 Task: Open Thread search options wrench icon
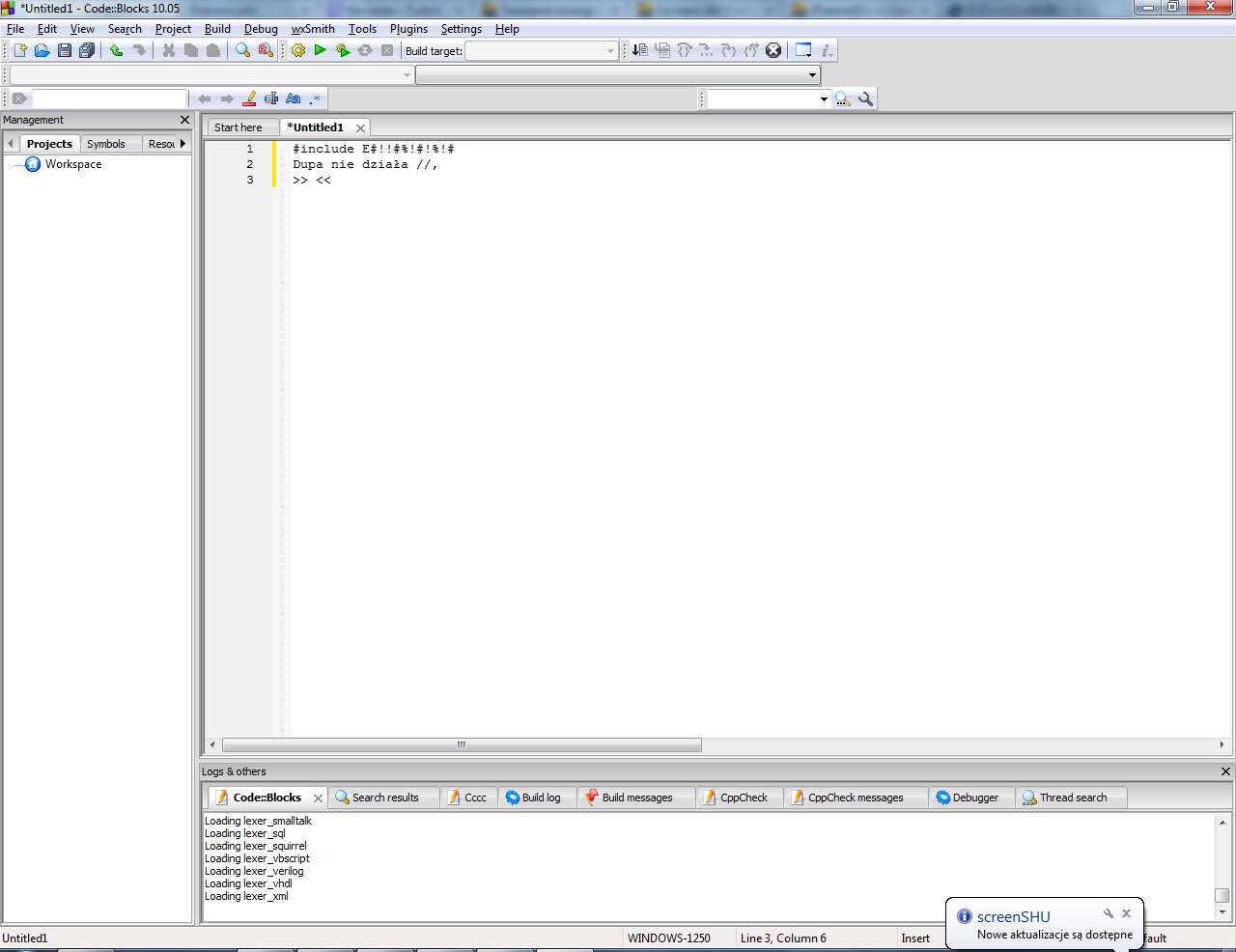coord(866,98)
